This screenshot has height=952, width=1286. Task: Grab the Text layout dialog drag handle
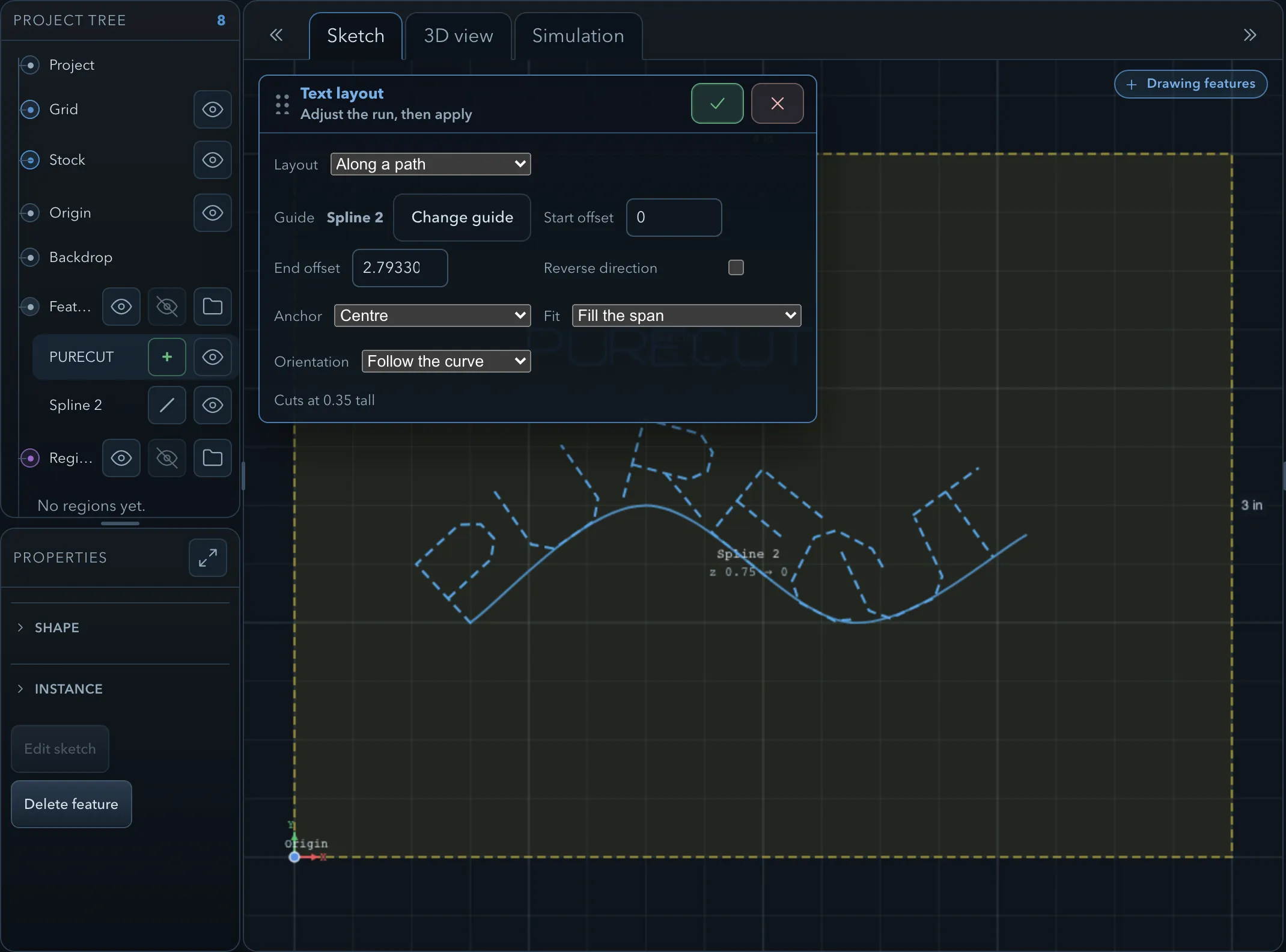coord(282,104)
